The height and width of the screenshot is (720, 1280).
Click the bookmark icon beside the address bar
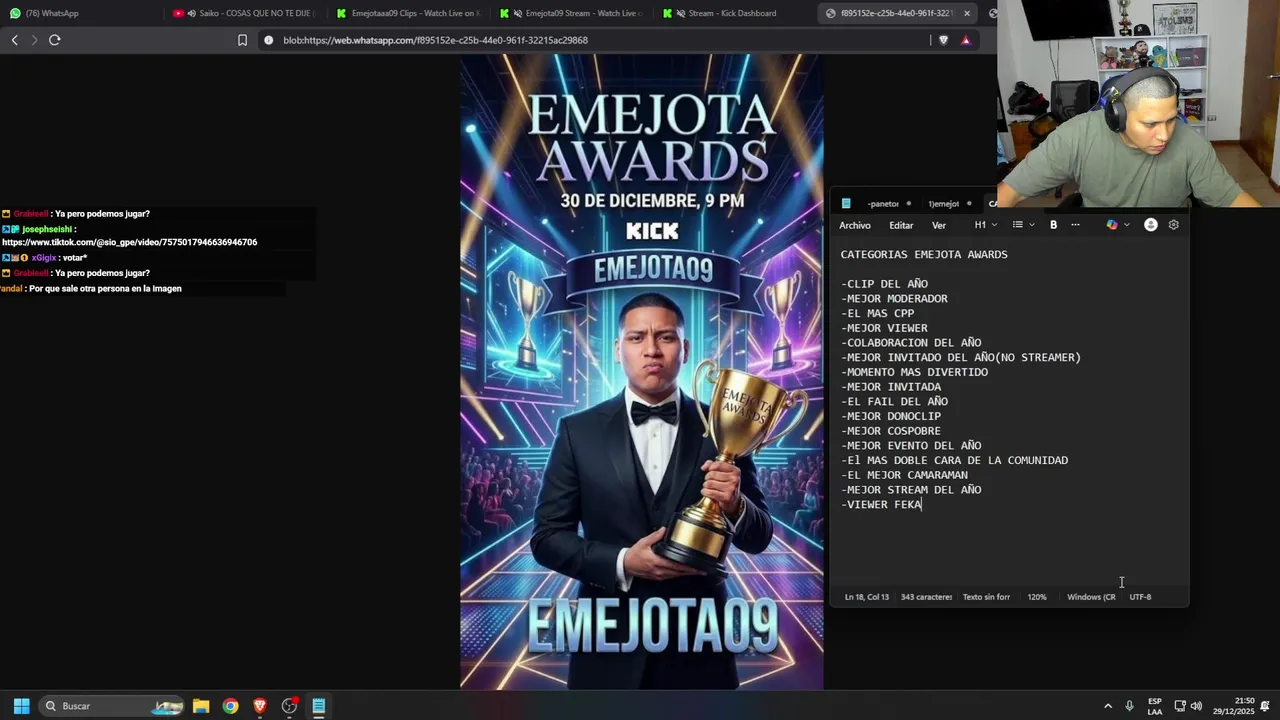tap(242, 40)
